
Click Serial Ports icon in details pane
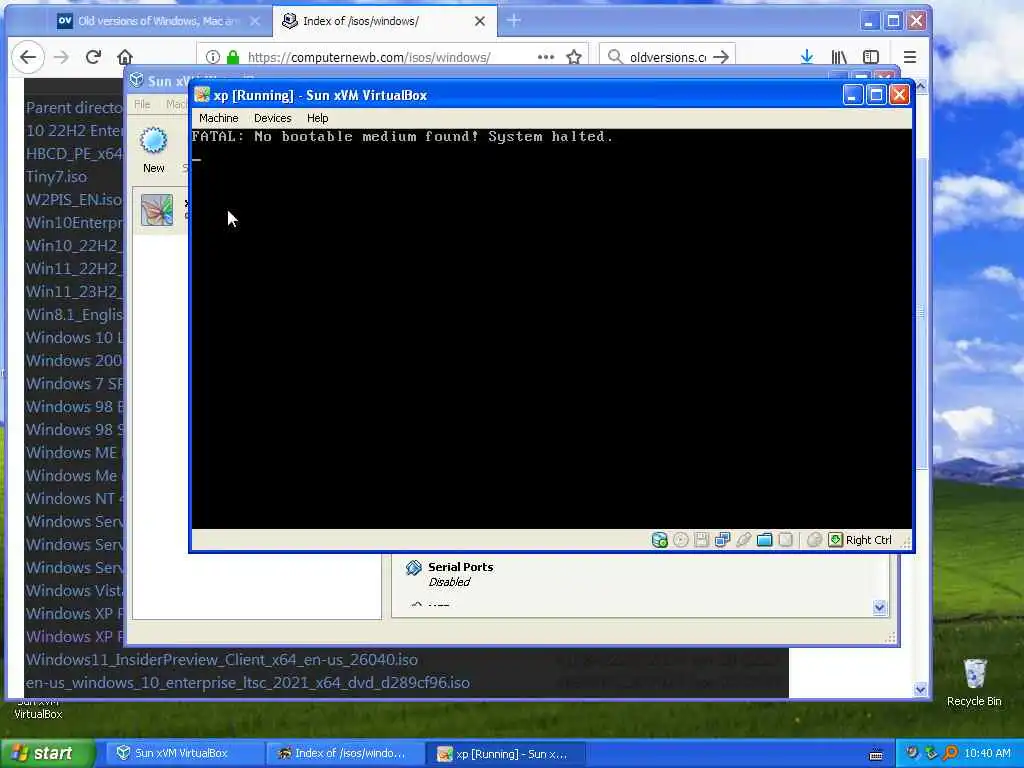click(413, 568)
